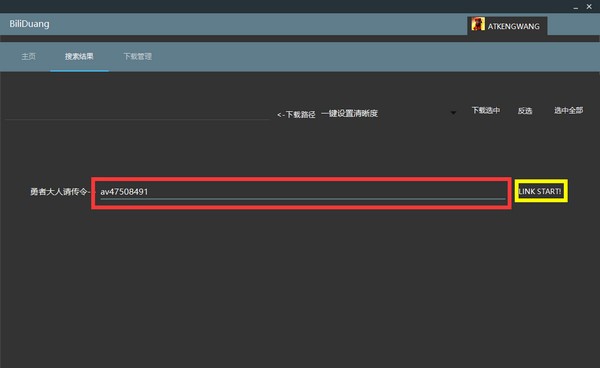The image size is (600, 368).
Task: Click the <-下载路径 label
Action: [x=296, y=114]
